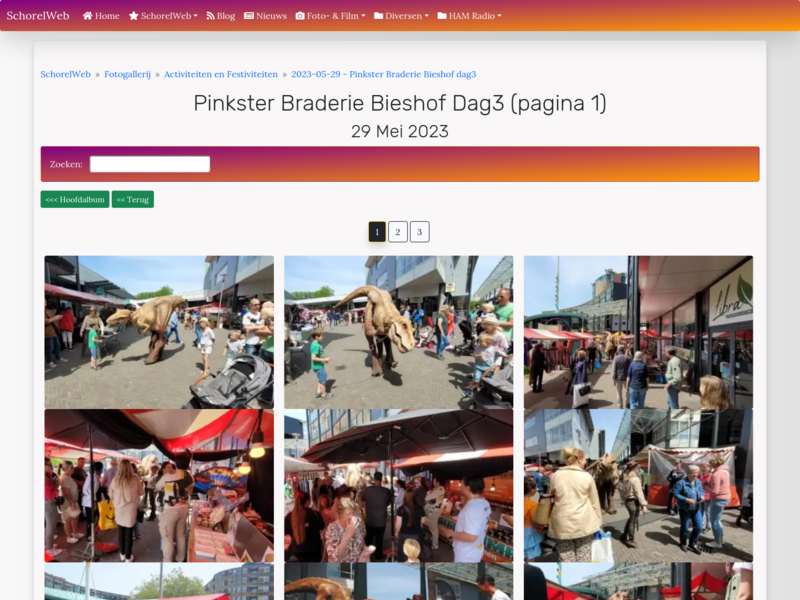The height and width of the screenshot is (600, 800).
Task: Open photo of dinosaur walking beside gray stroller
Action: 159,332
